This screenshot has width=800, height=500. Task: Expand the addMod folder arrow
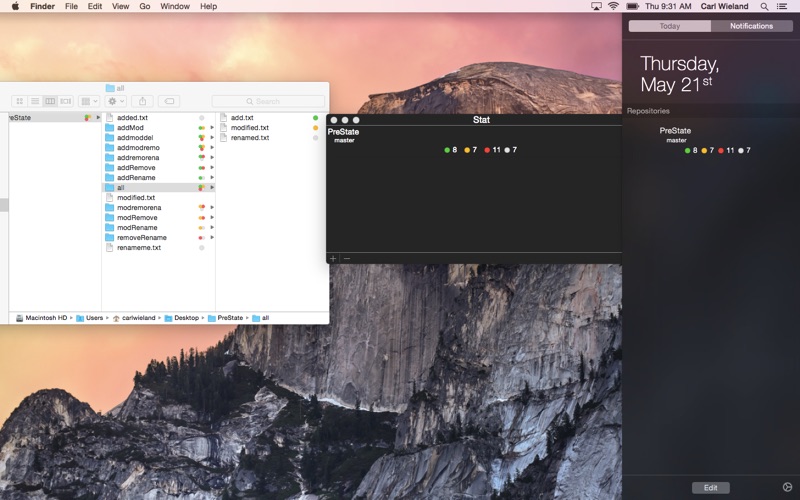(x=212, y=128)
